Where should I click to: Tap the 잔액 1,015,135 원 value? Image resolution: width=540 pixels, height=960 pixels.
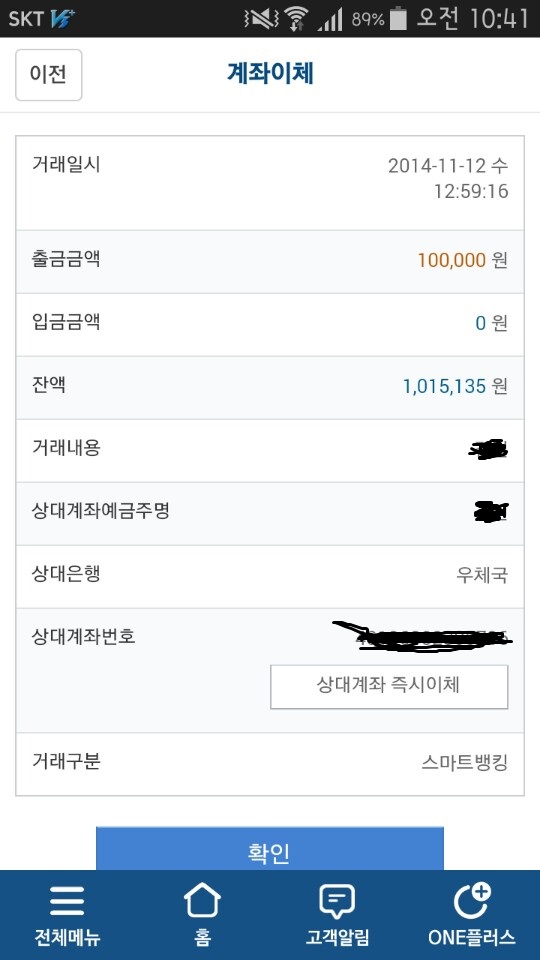point(455,386)
